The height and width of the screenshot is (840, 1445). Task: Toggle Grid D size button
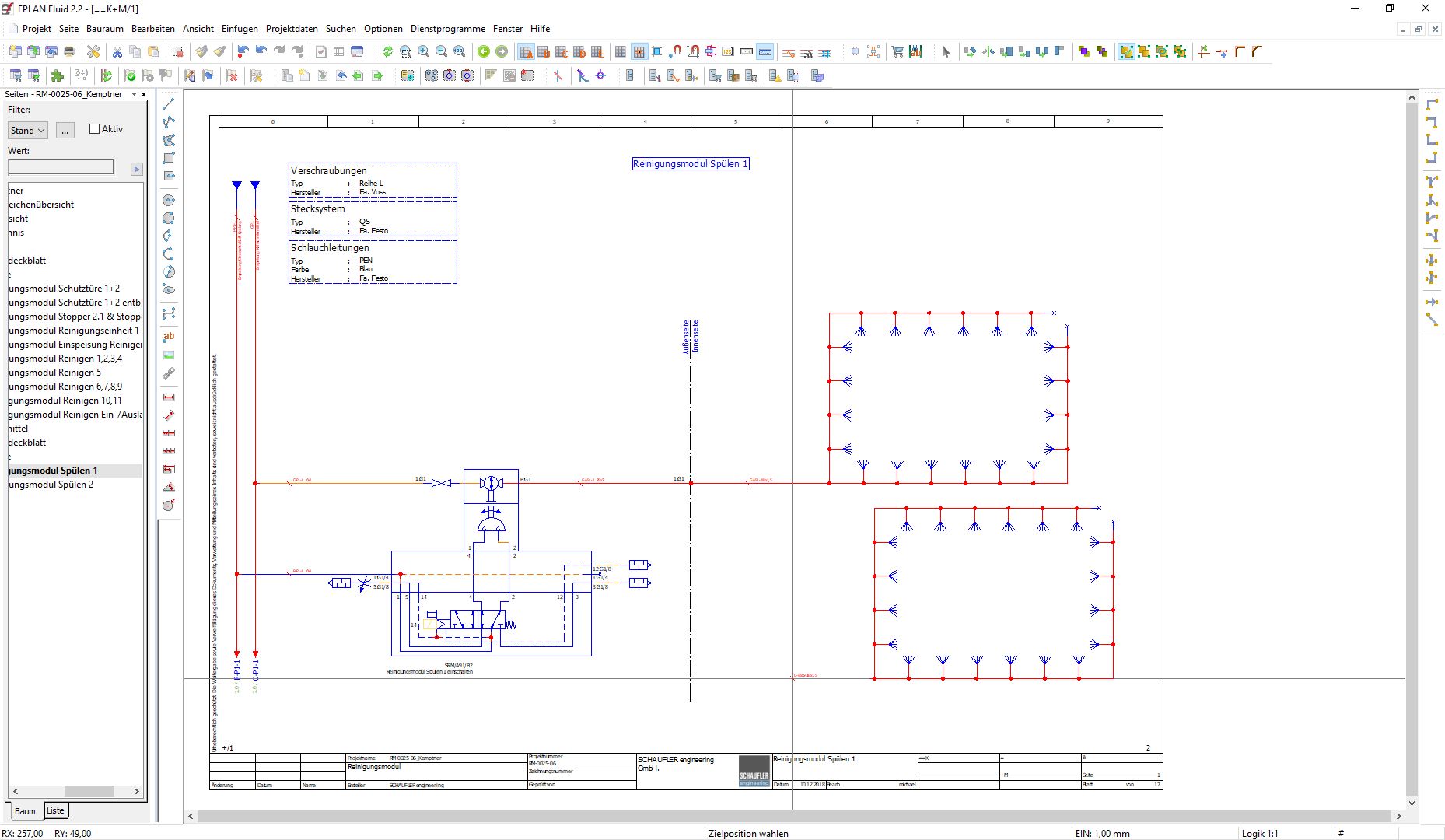579,52
